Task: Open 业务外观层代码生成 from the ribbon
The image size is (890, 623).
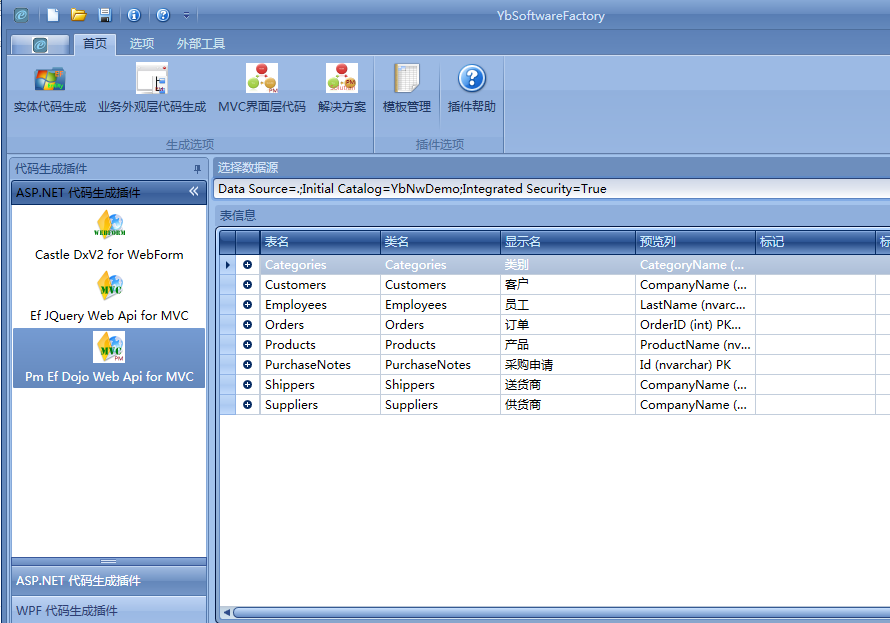Action: [152, 80]
